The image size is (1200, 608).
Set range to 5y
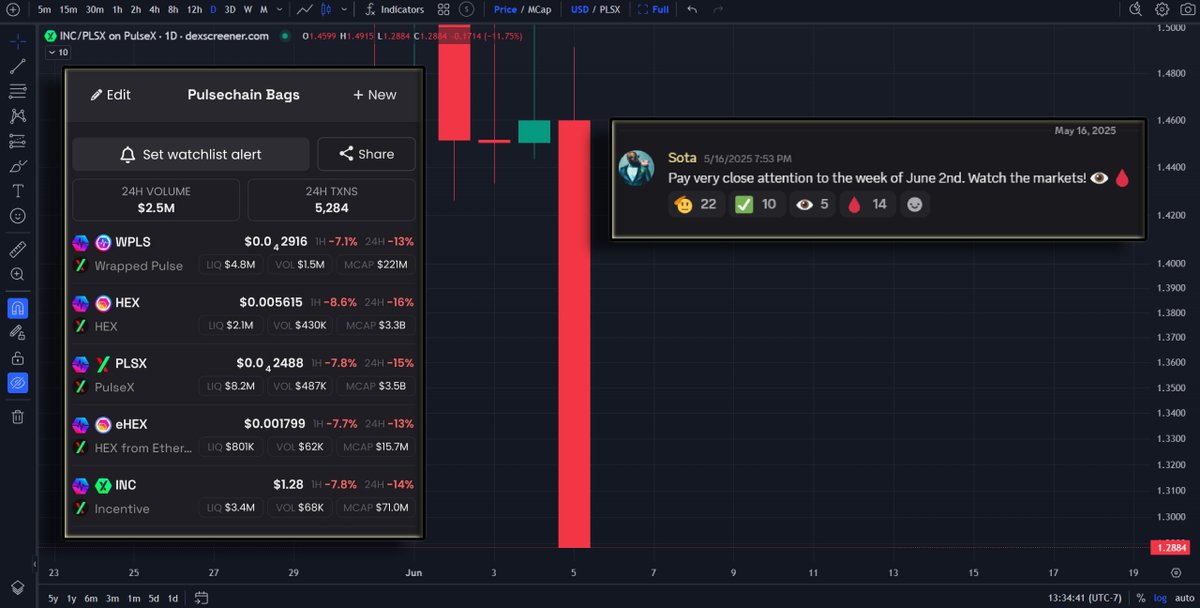click(x=53, y=598)
